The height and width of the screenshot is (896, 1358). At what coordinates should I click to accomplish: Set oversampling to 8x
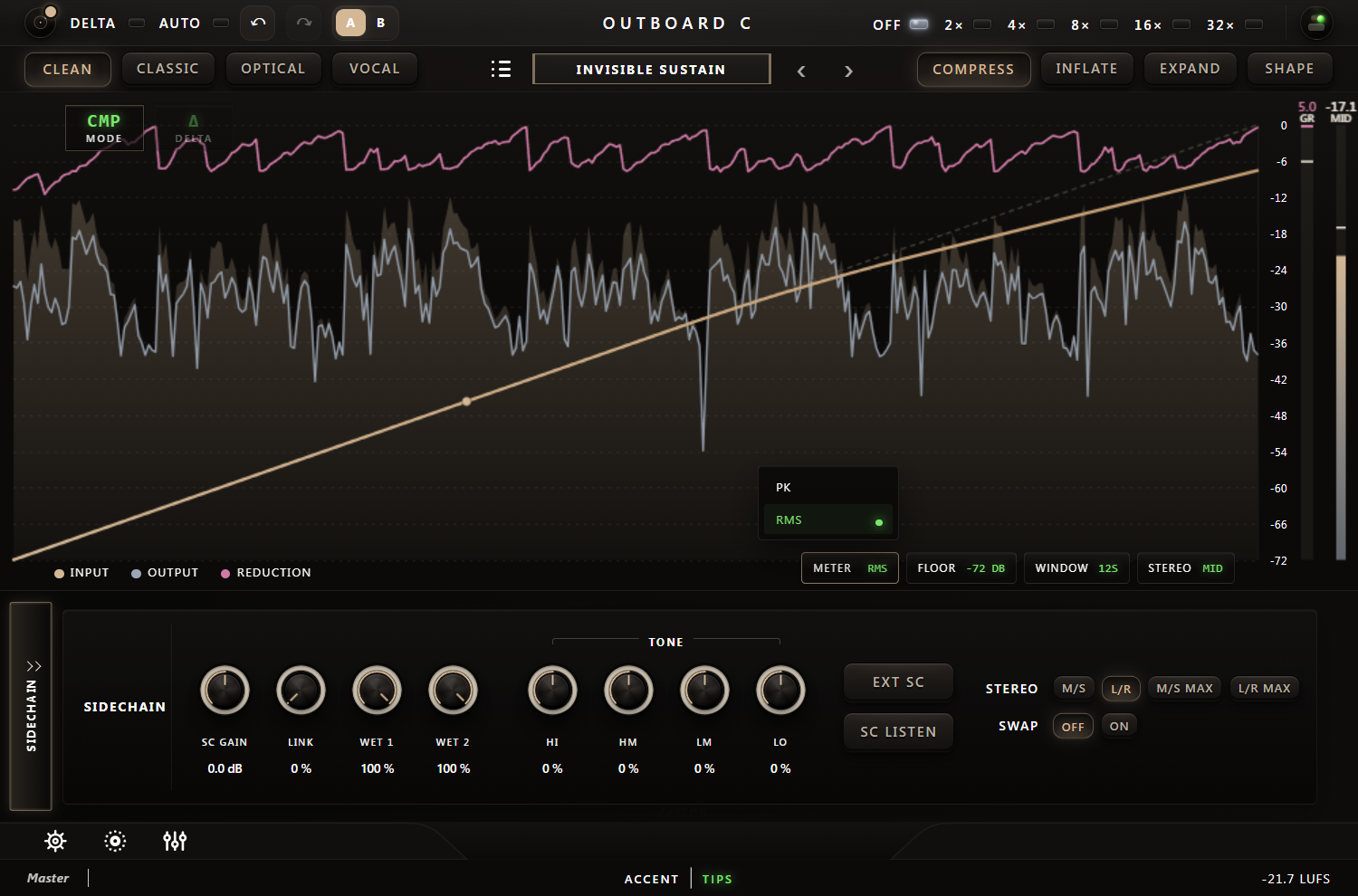1109,24
